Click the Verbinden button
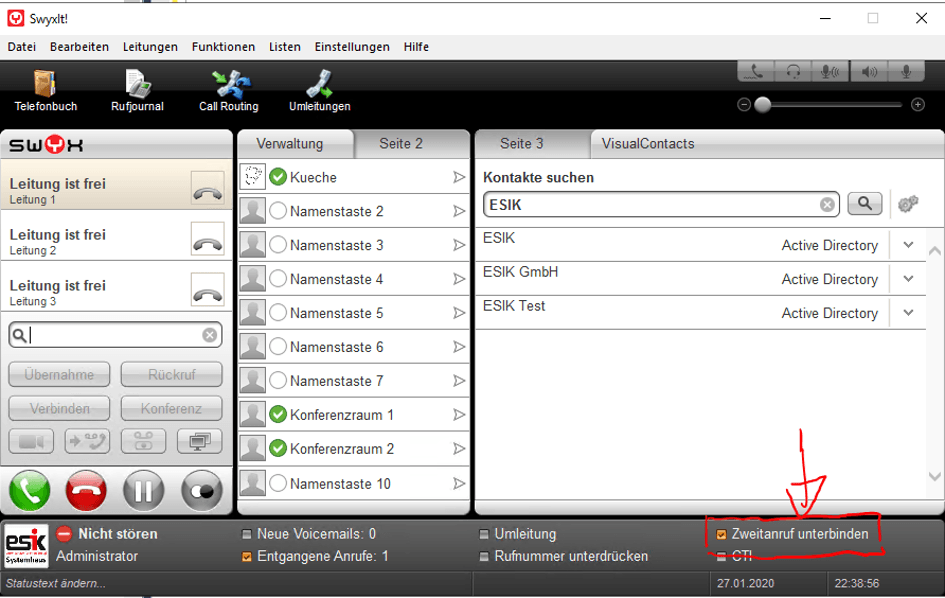 [x=59, y=408]
